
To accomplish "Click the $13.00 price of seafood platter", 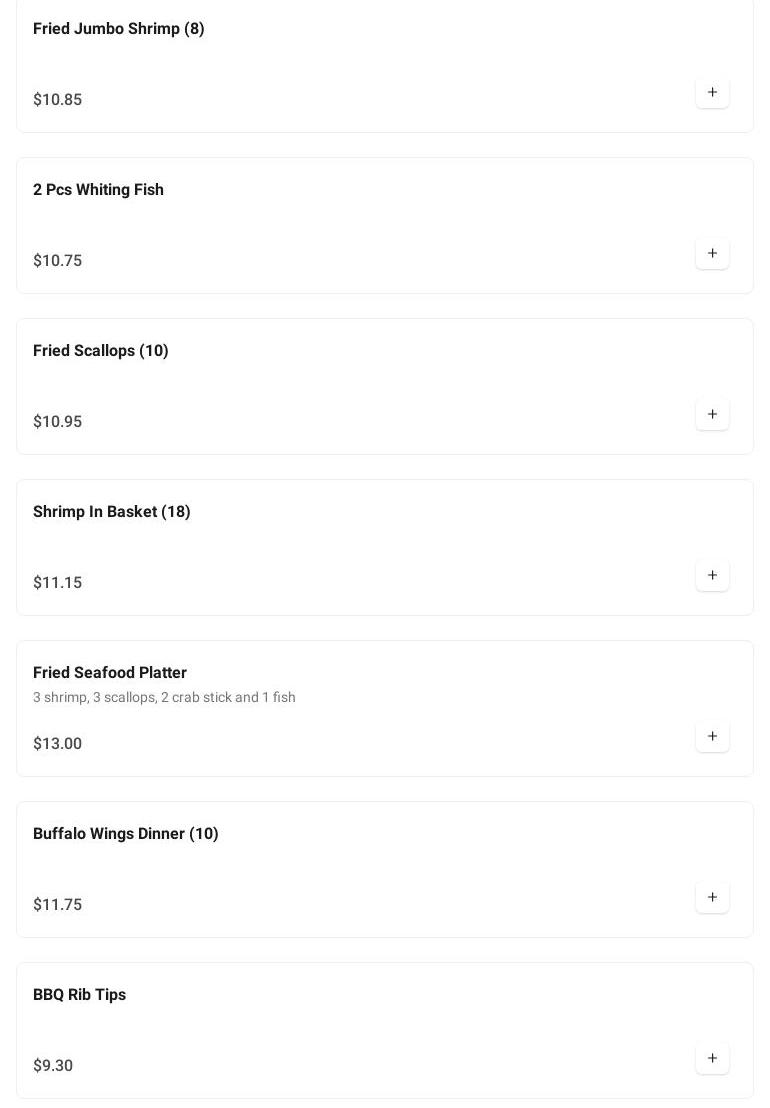I will click(57, 744).
